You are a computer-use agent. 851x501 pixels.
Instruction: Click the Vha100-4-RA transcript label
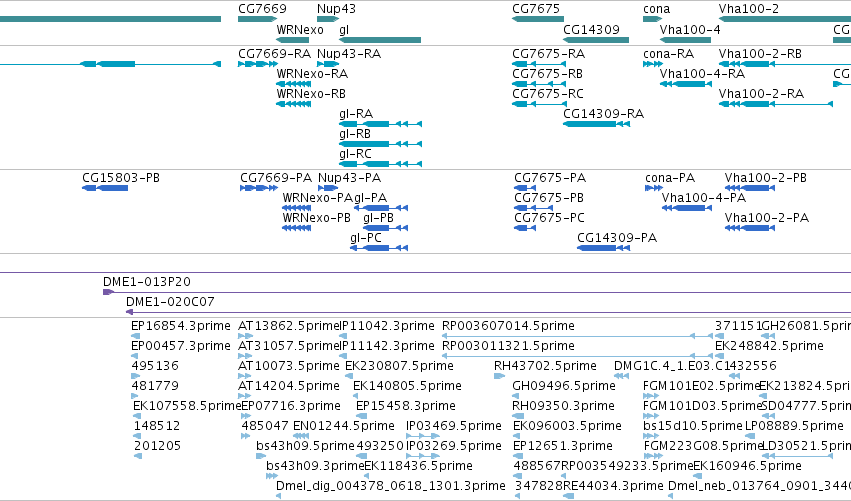pos(702,74)
